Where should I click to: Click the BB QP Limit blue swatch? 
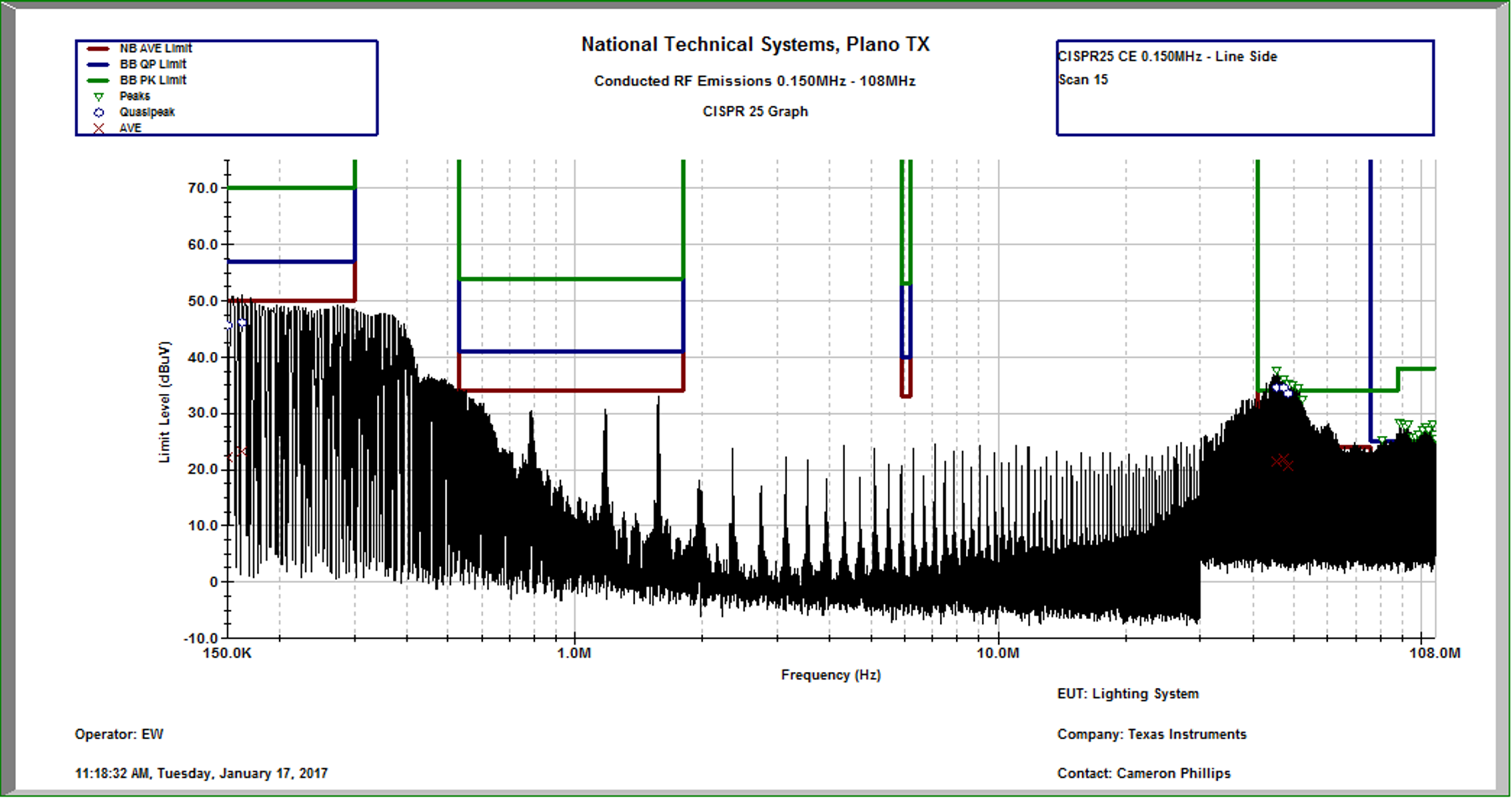[98, 65]
